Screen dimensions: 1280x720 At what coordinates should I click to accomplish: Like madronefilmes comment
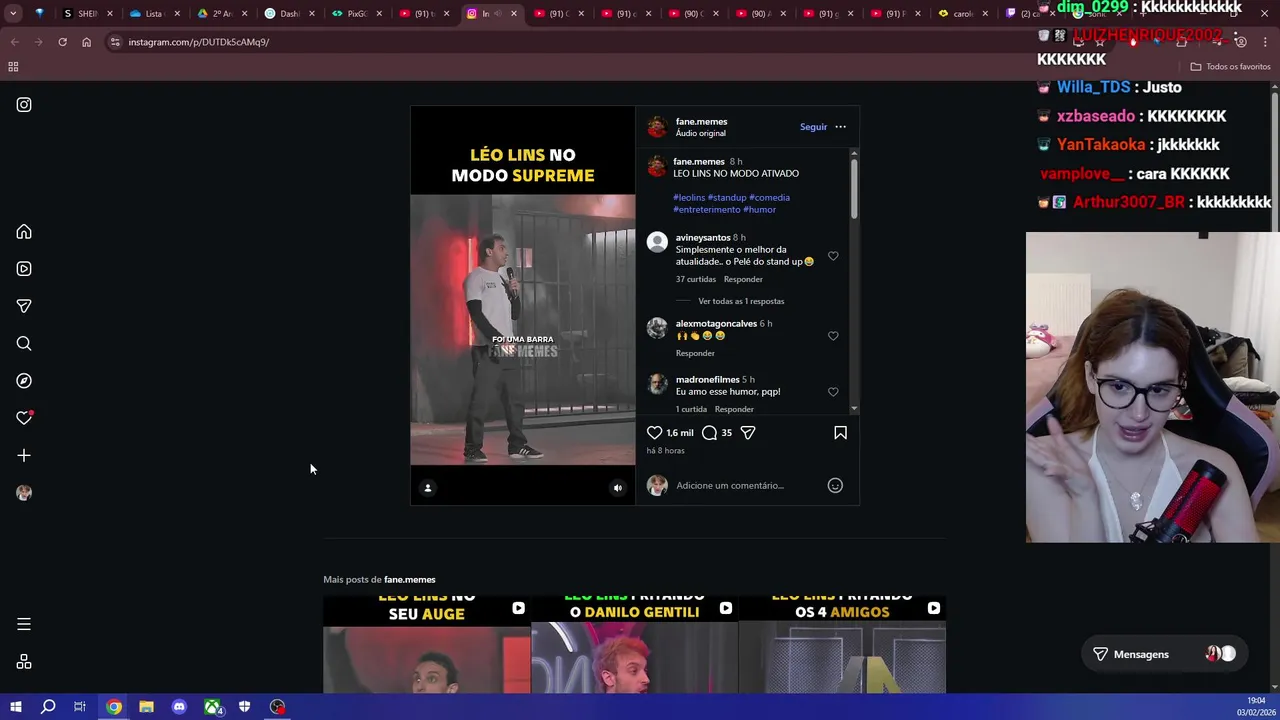pyautogui.click(x=833, y=392)
